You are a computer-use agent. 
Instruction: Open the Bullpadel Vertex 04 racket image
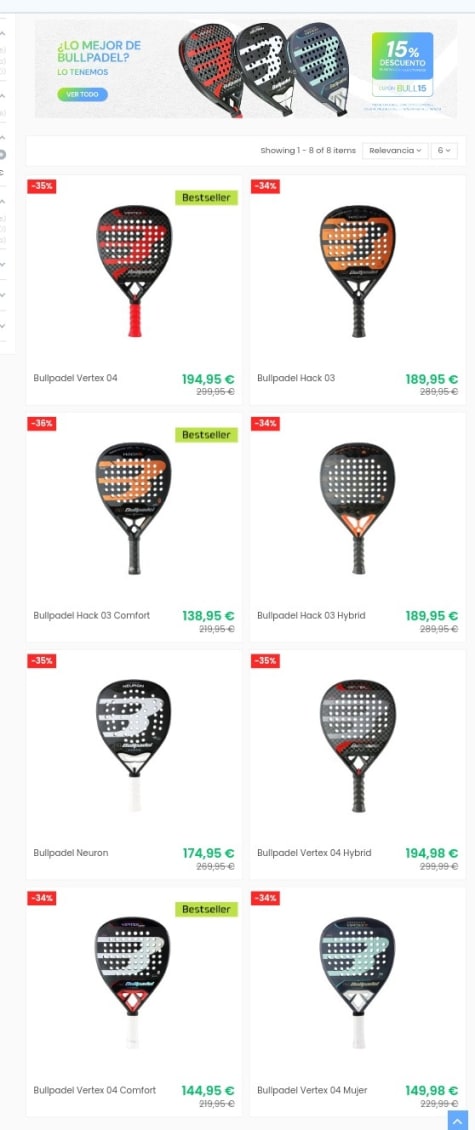coord(134,271)
